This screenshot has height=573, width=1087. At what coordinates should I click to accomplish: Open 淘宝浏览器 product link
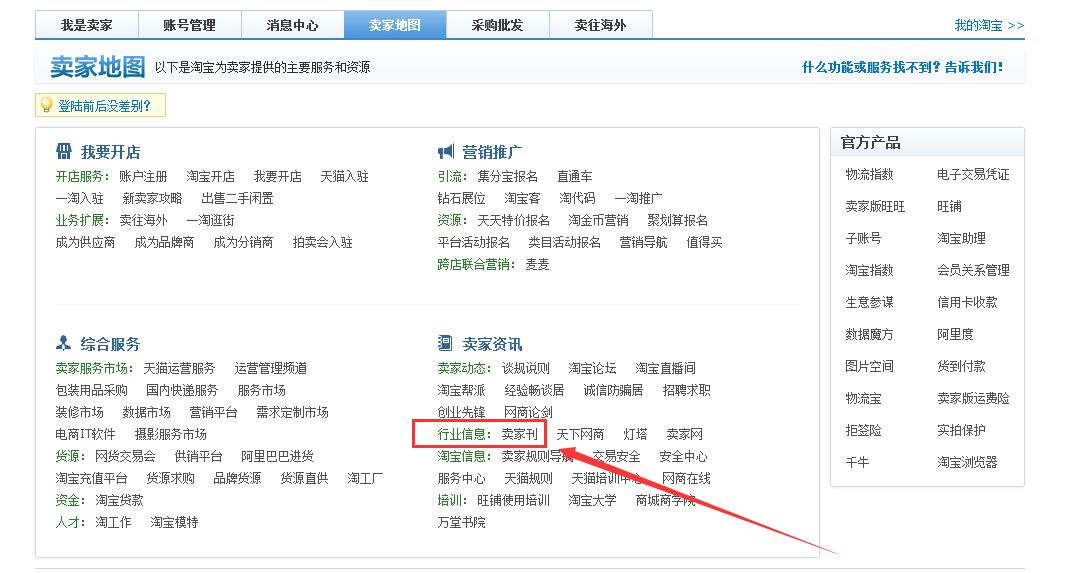tap(967, 462)
